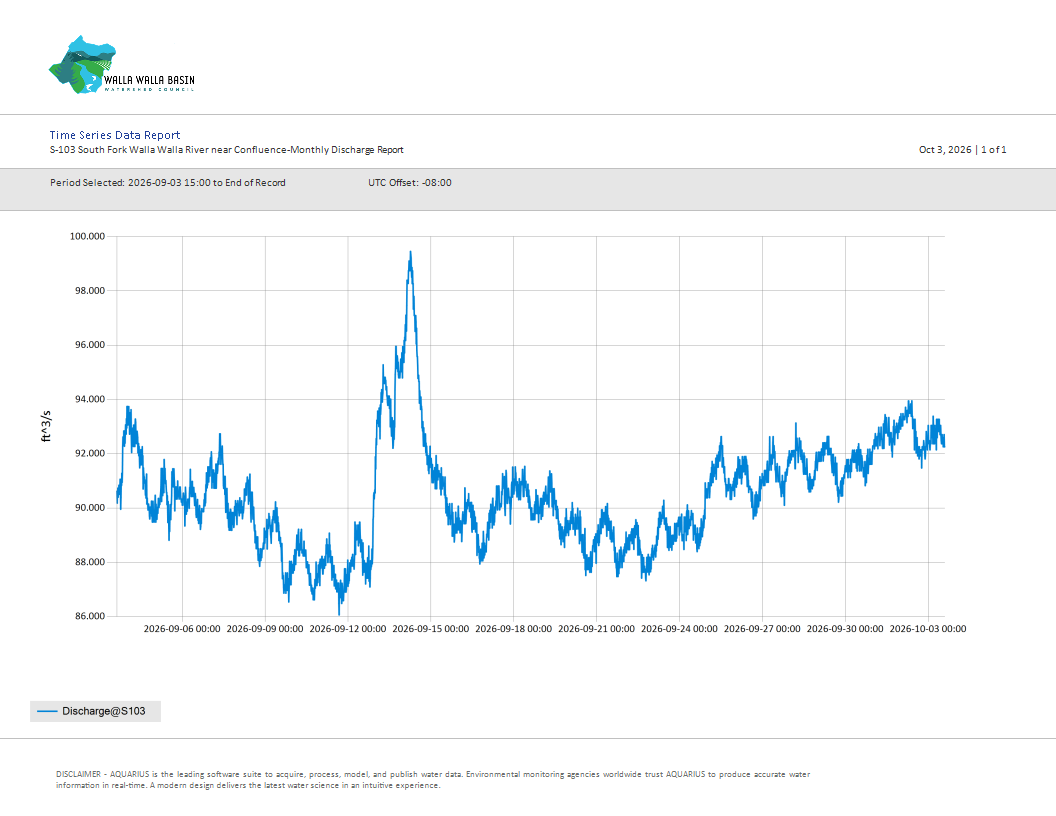Click the Walla Walla Basin logo
This screenshot has width=1056, height=816.
(122, 65)
